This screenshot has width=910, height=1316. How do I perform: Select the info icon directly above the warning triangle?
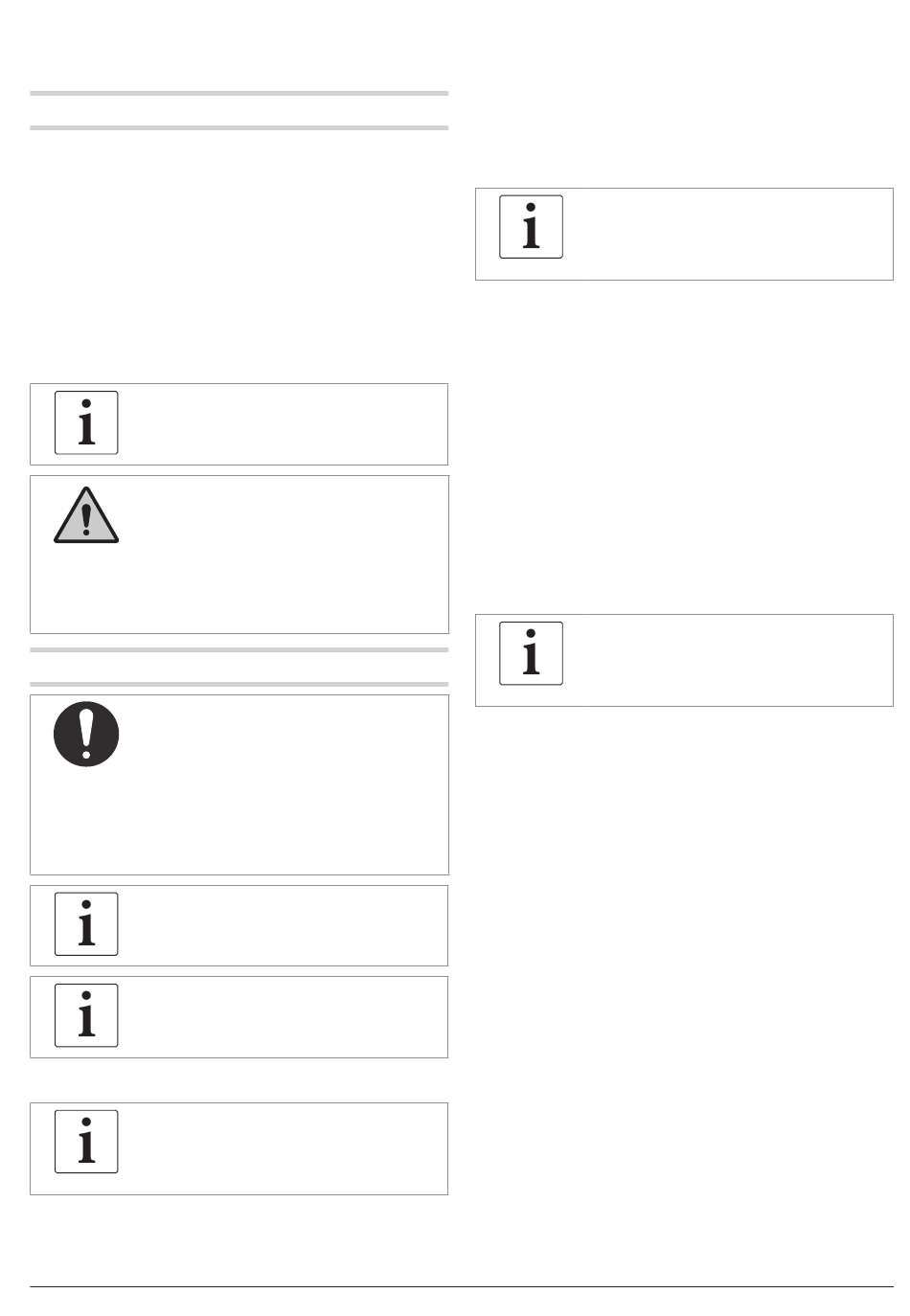click(x=86, y=422)
